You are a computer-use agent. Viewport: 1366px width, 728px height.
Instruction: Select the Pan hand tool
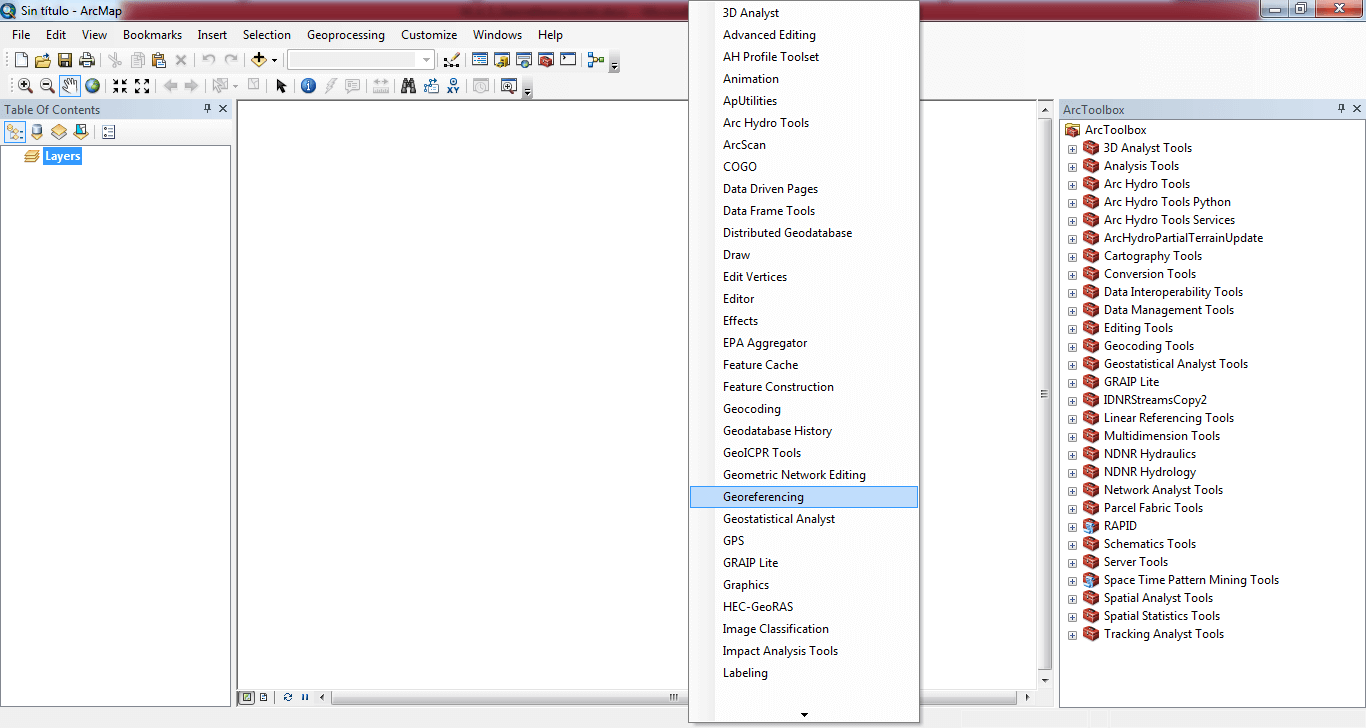69,86
